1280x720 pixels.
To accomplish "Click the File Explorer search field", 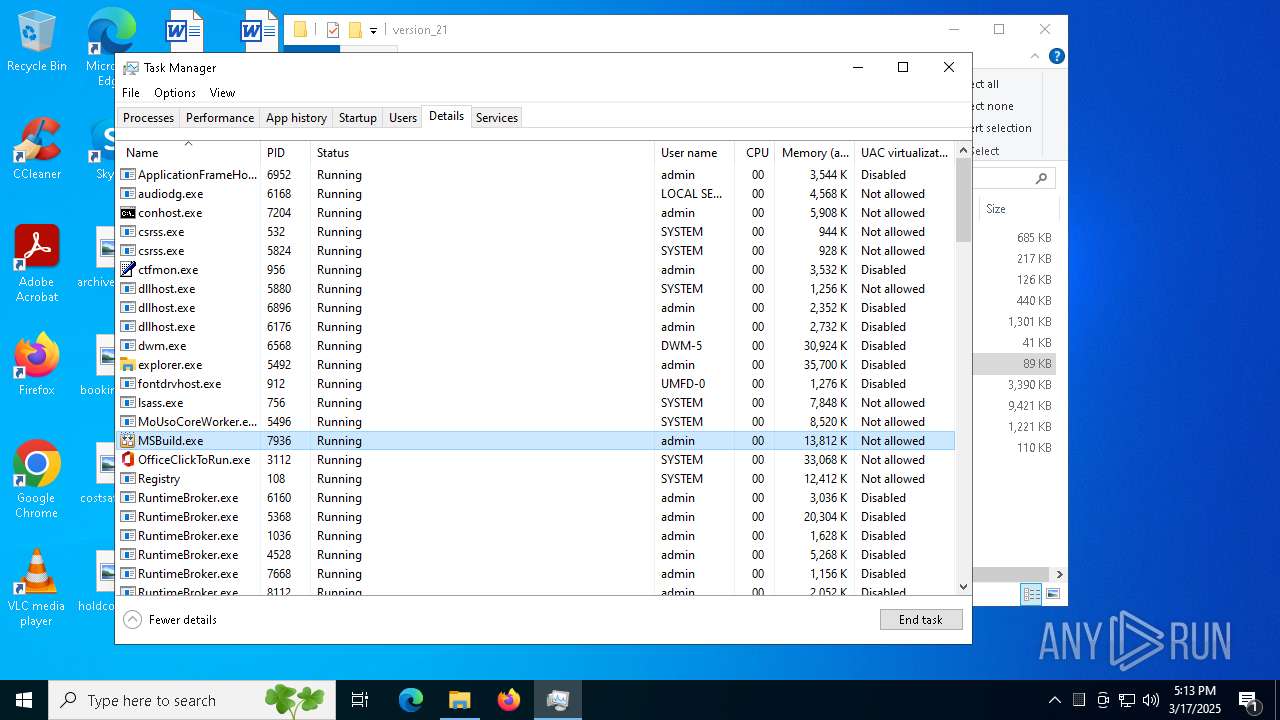I will pos(1014,178).
